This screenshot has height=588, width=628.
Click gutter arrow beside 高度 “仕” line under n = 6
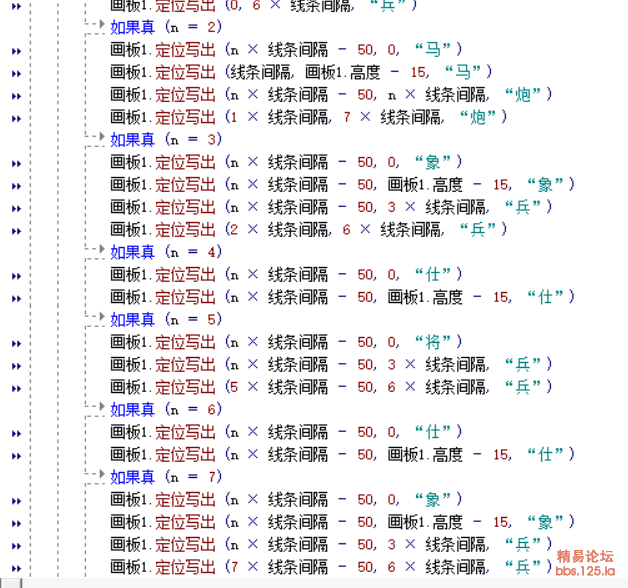[16, 456]
